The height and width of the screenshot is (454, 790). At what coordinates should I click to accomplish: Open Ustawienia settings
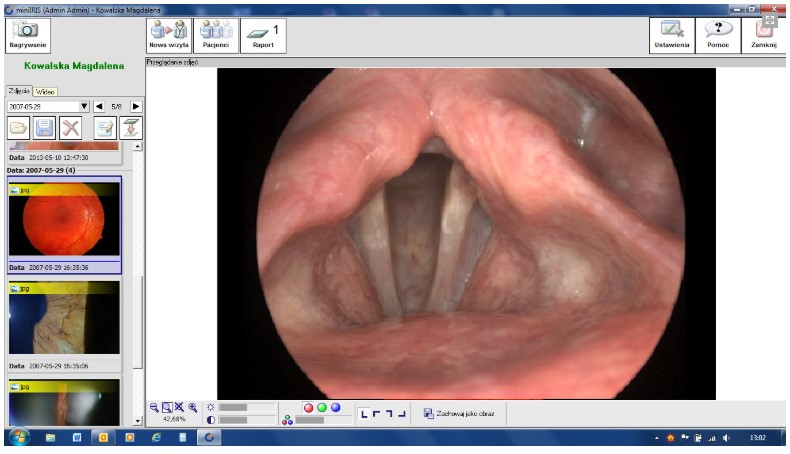(x=671, y=35)
